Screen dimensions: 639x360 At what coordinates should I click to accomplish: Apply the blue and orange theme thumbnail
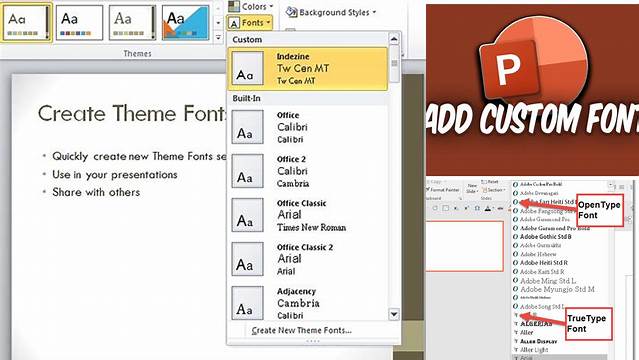click(186, 22)
